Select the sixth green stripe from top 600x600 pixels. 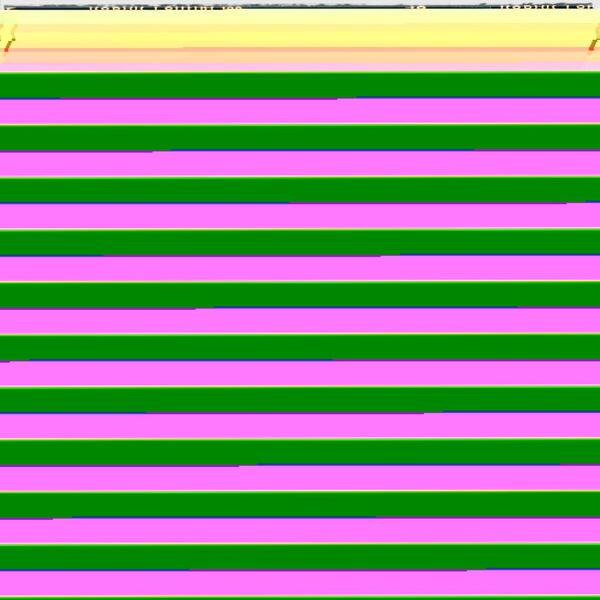point(300,347)
